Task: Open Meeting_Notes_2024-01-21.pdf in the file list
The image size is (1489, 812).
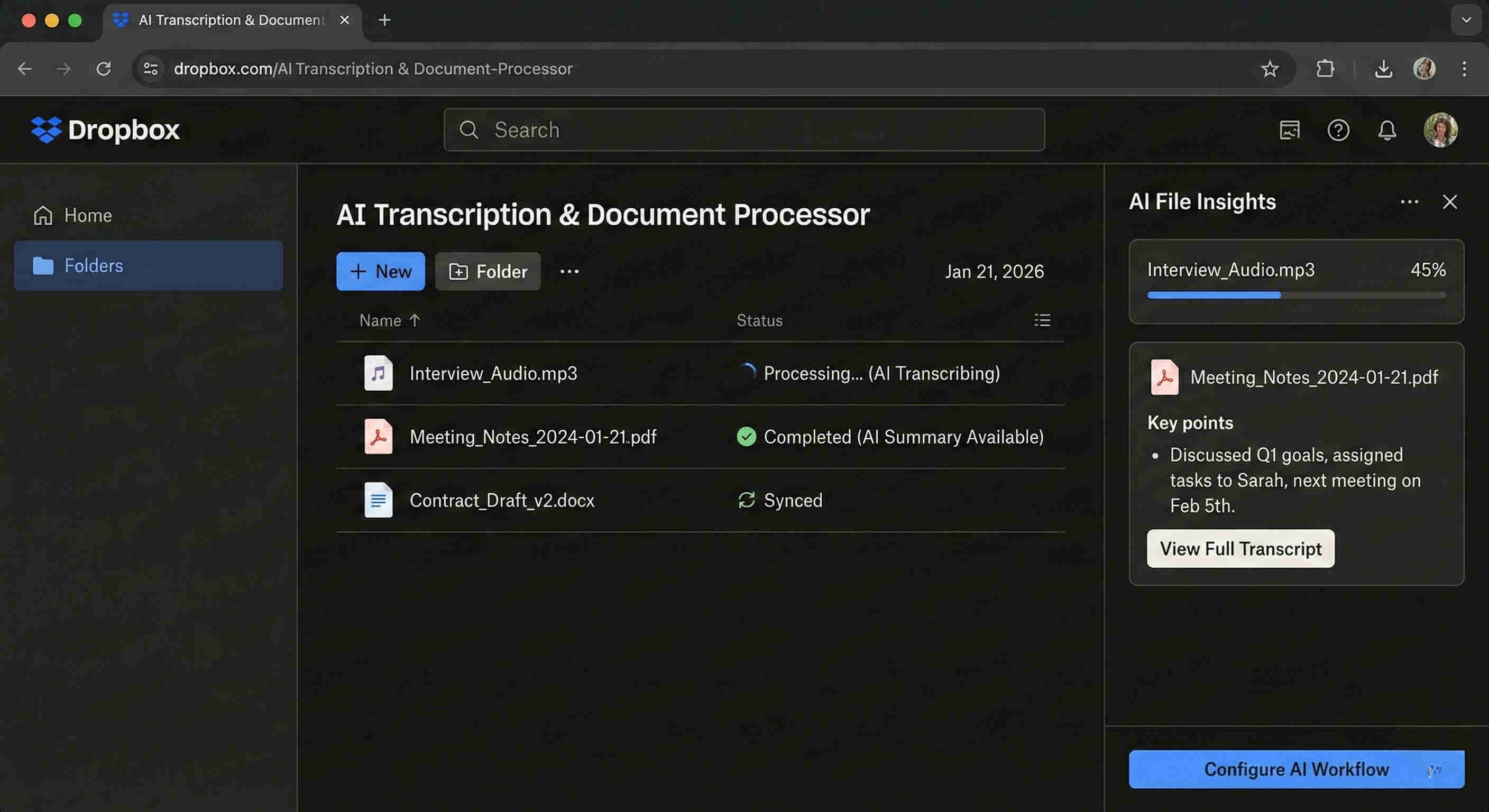Action: tap(532, 437)
